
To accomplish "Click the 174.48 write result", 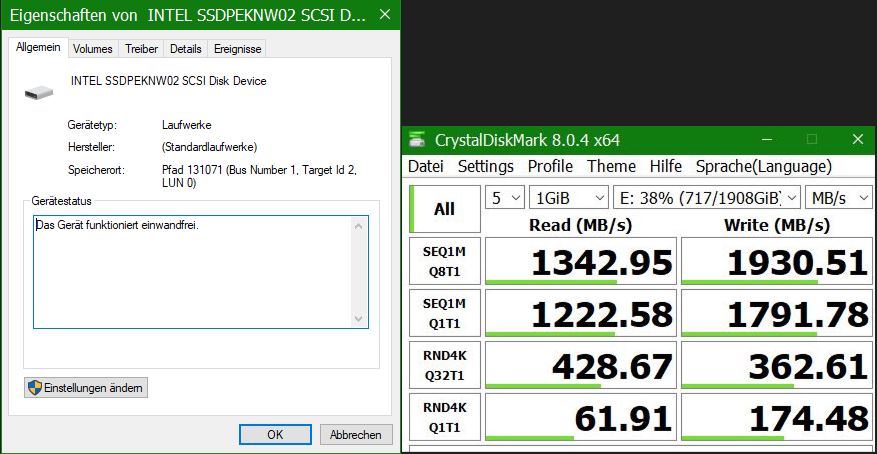I will [x=777, y=417].
